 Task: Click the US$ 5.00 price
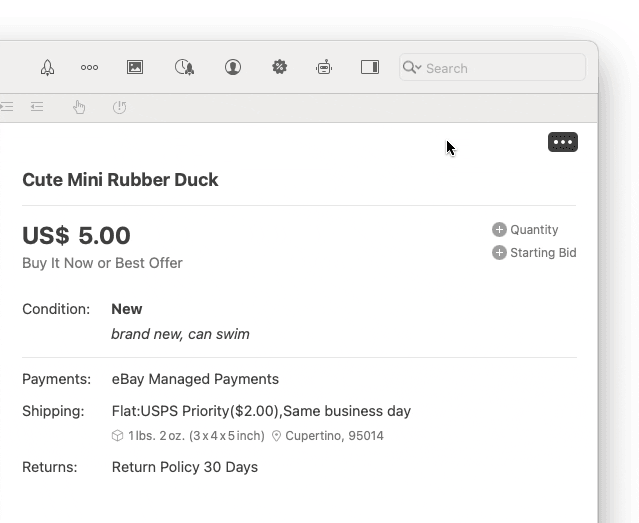point(76,236)
